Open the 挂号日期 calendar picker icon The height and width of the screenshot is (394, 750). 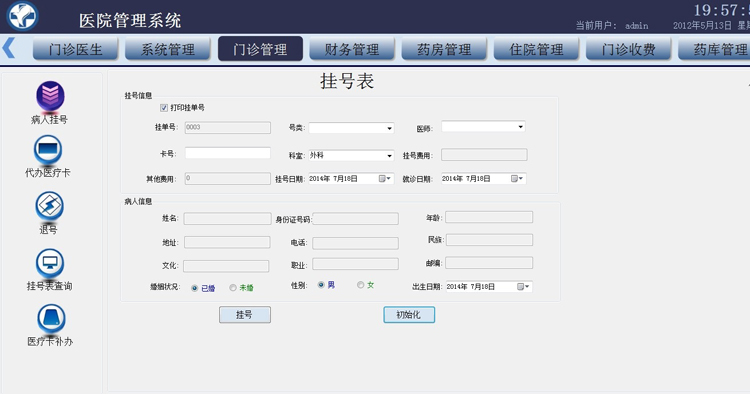tap(385, 178)
